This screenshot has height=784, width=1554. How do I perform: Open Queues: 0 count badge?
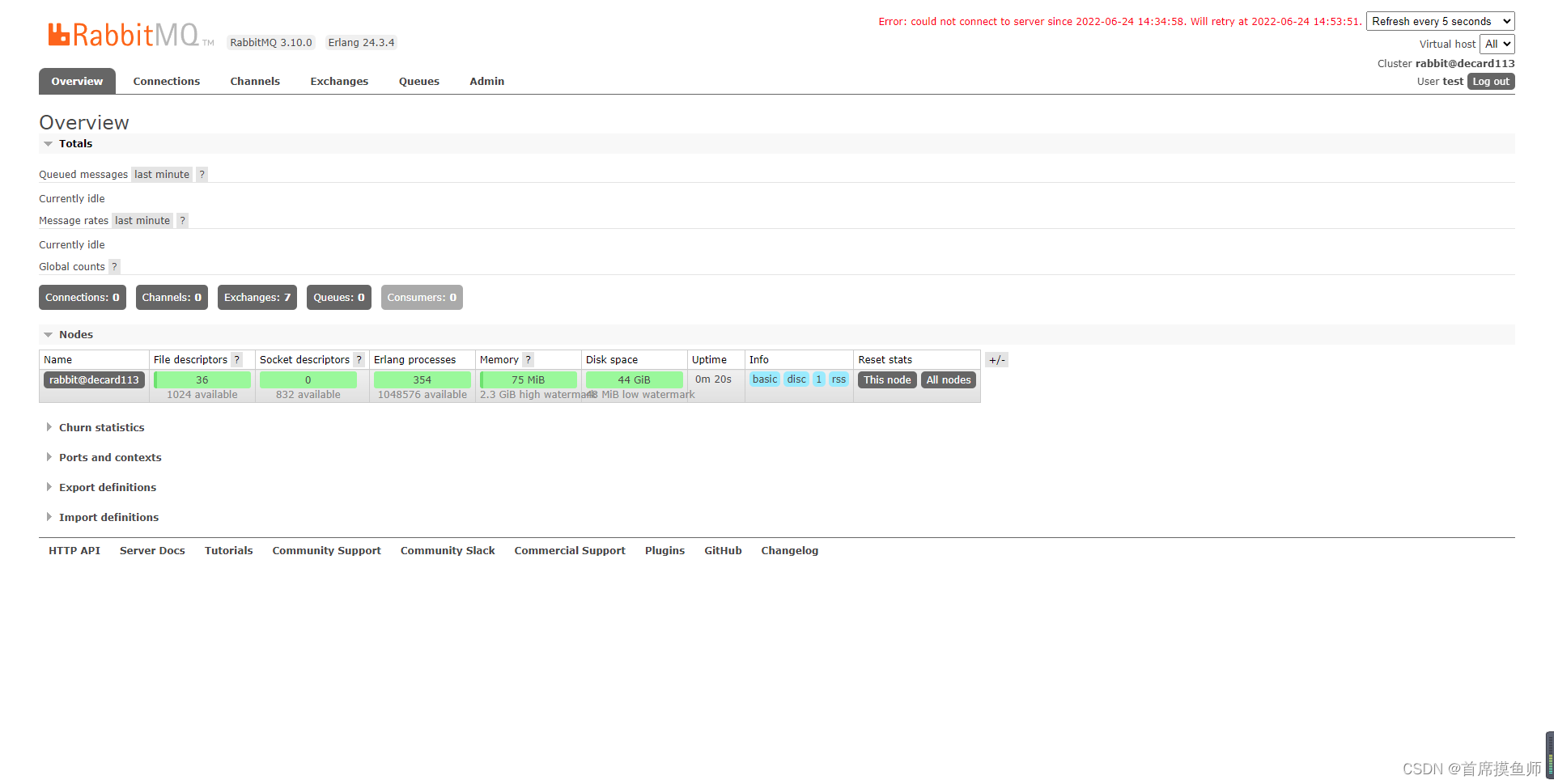tap(339, 298)
